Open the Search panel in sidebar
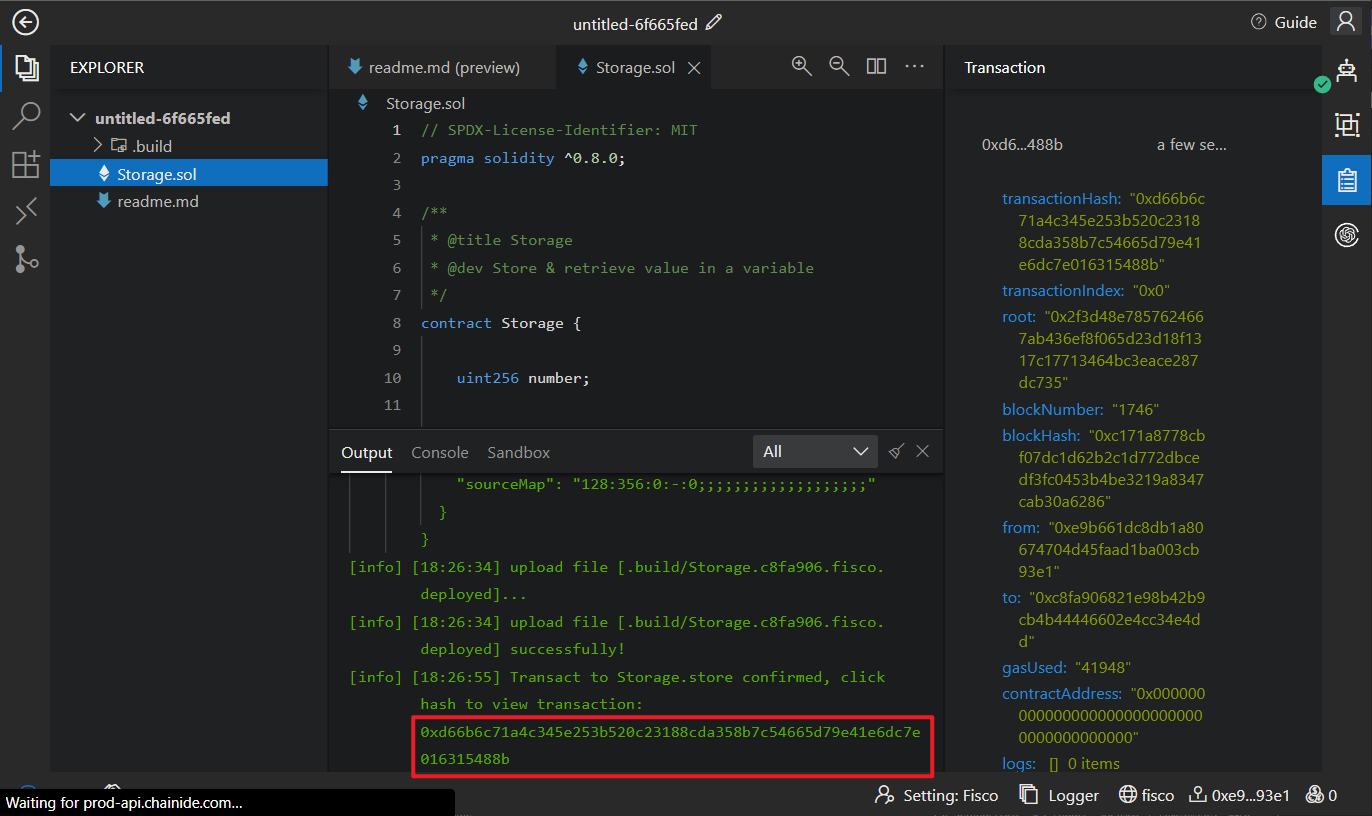The height and width of the screenshot is (816, 1372). pos(25,116)
